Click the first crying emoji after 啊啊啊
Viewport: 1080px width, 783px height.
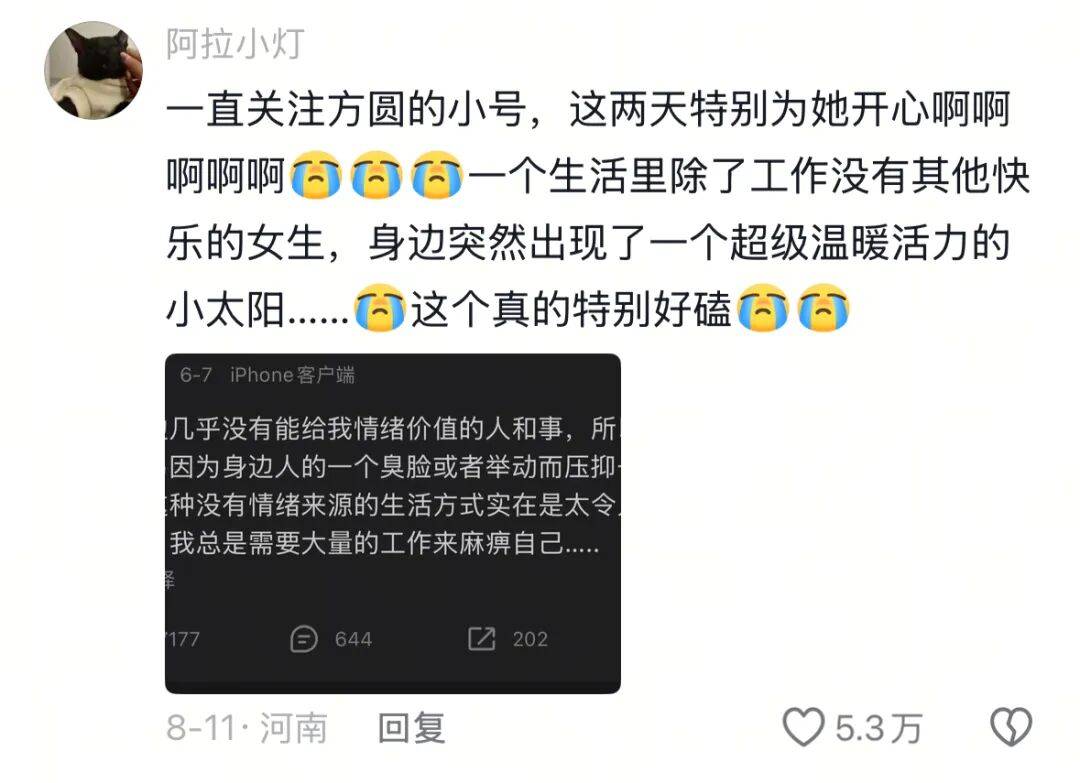tap(316, 176)
